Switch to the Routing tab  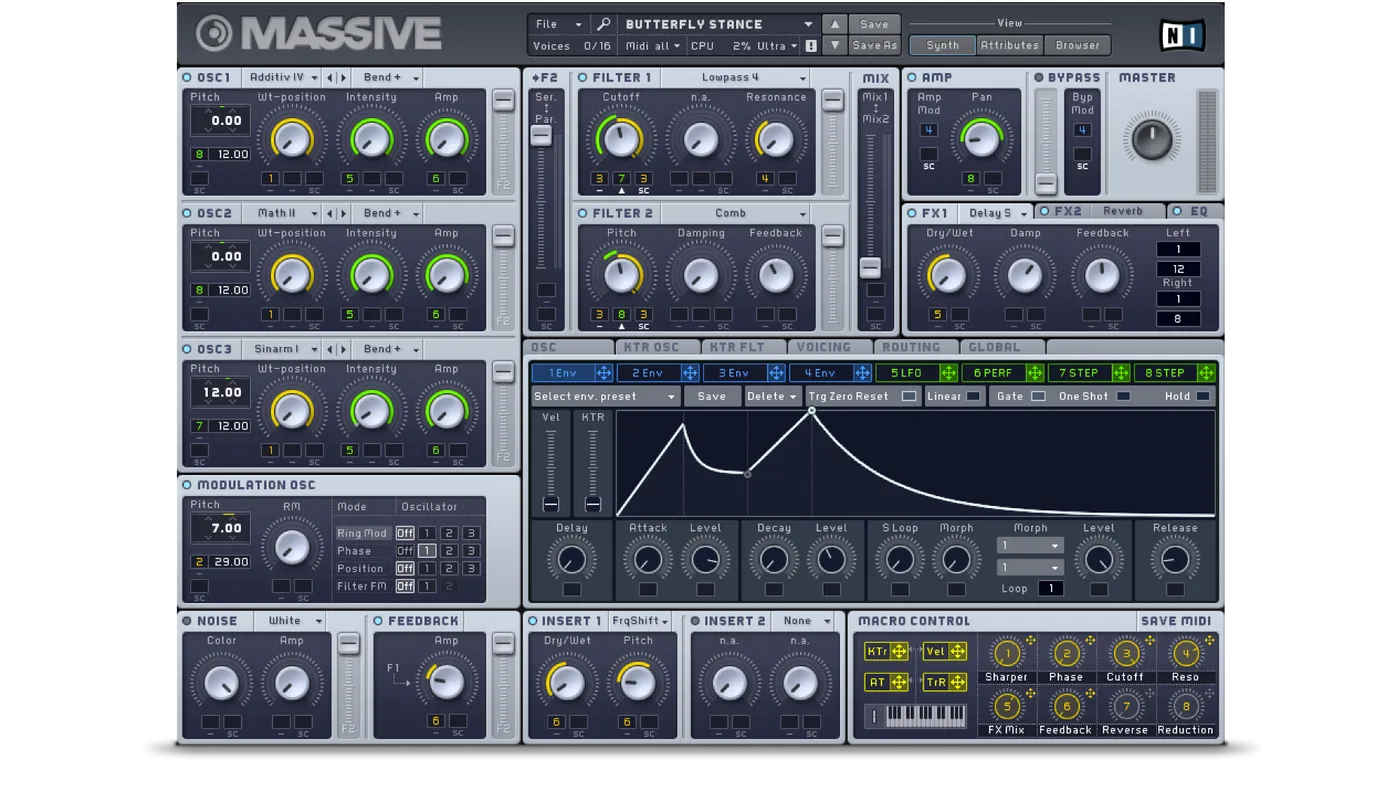[x=915, y=347]
